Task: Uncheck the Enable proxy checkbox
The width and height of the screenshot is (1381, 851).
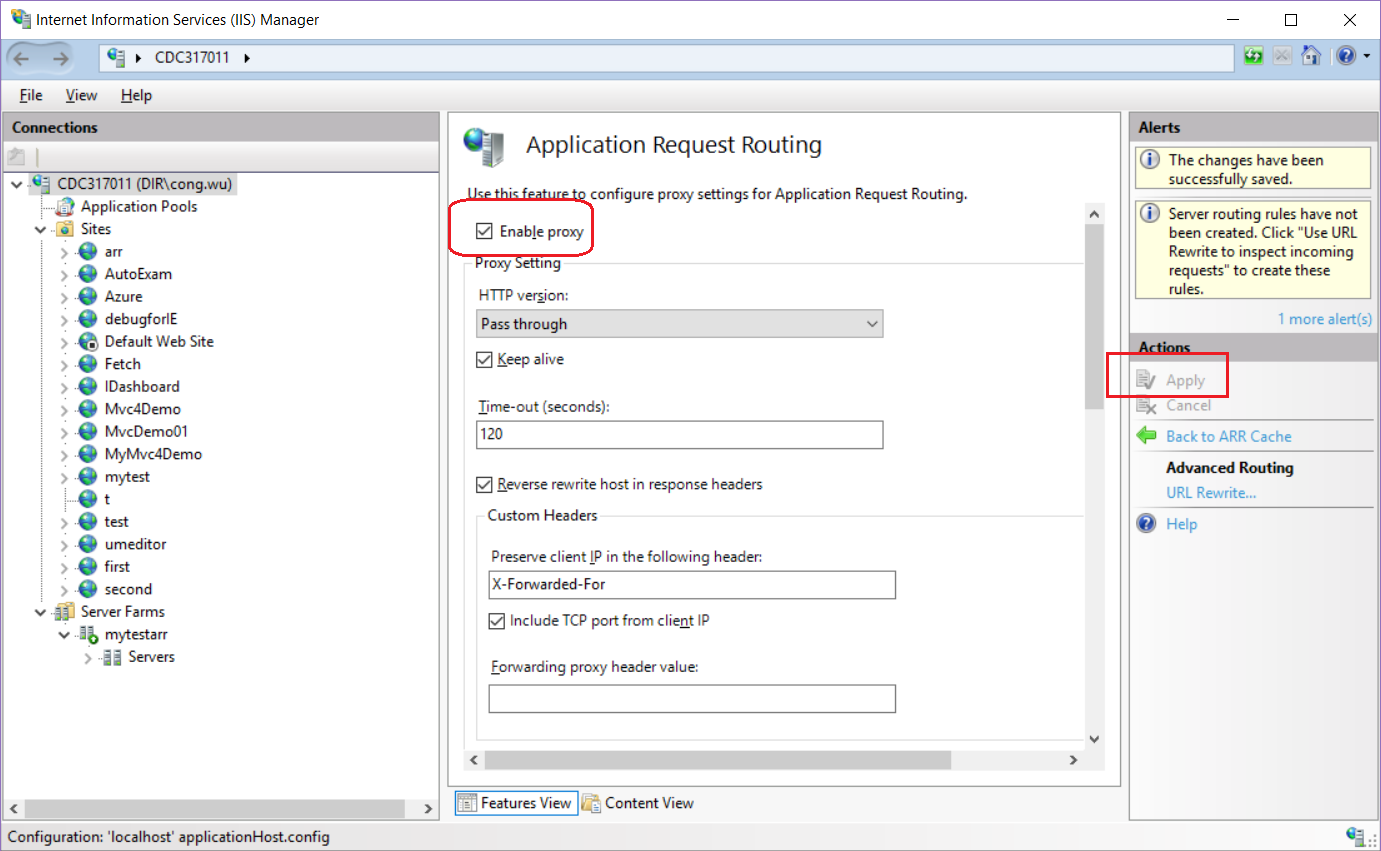Action: pos(485,229)
